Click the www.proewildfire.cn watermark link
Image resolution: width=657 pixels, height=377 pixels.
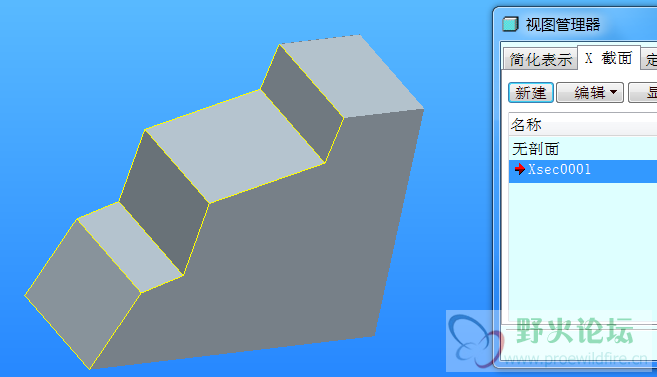(x=575, y=359)
